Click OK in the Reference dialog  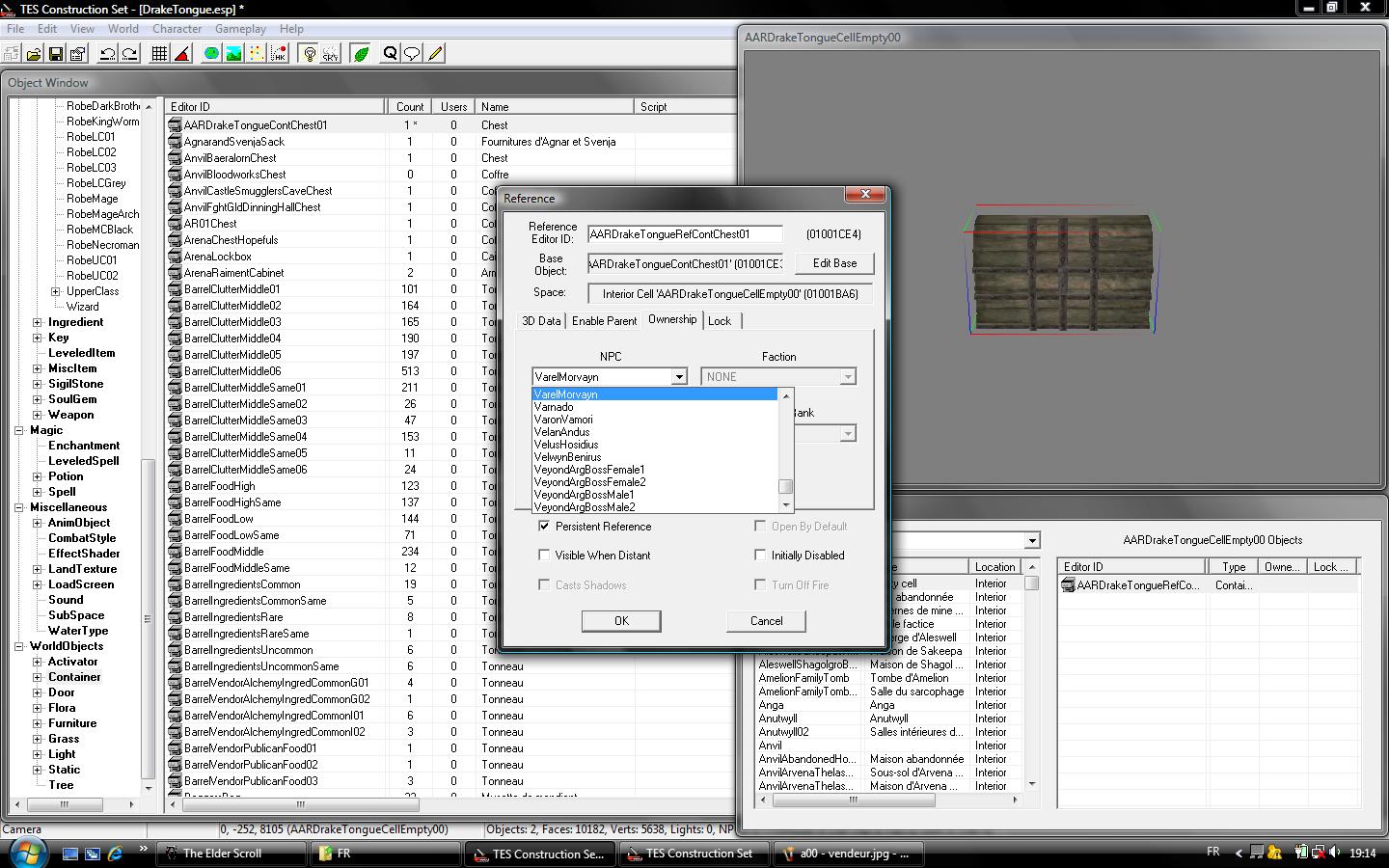tap(621, 621)
